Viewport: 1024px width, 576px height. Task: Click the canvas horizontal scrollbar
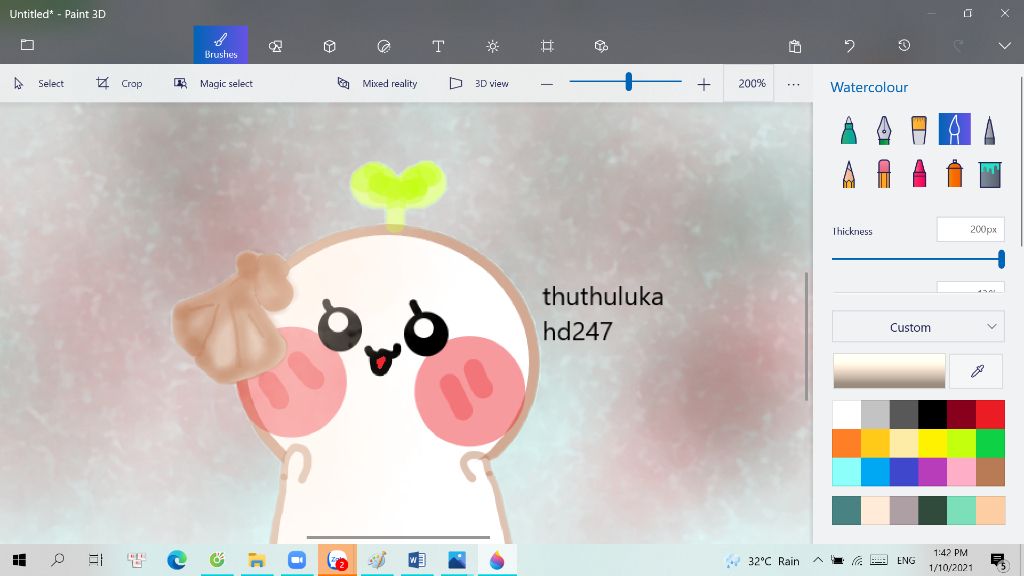pos(398,537)
